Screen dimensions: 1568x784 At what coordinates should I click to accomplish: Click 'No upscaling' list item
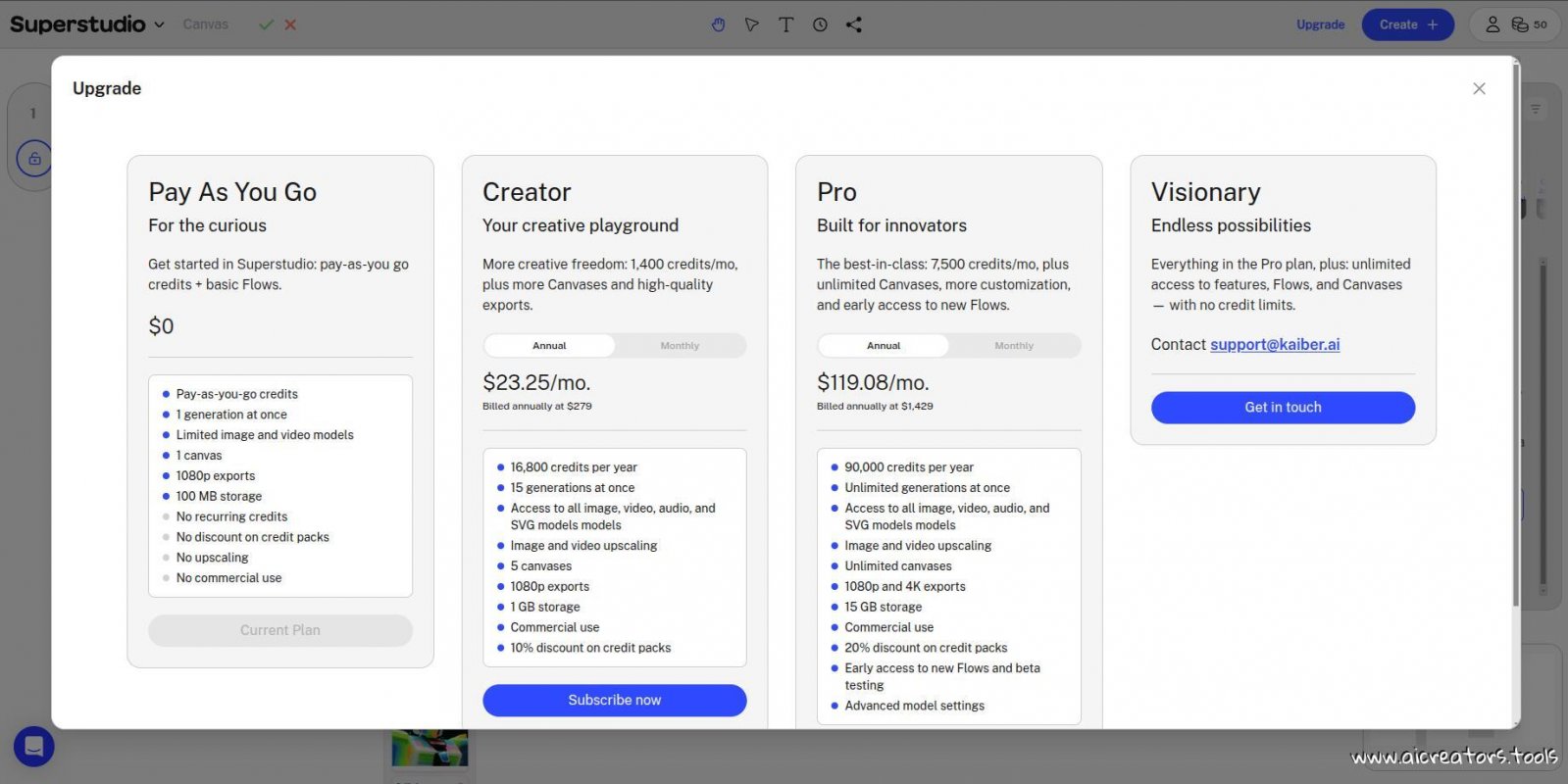[x=212, y=558]
